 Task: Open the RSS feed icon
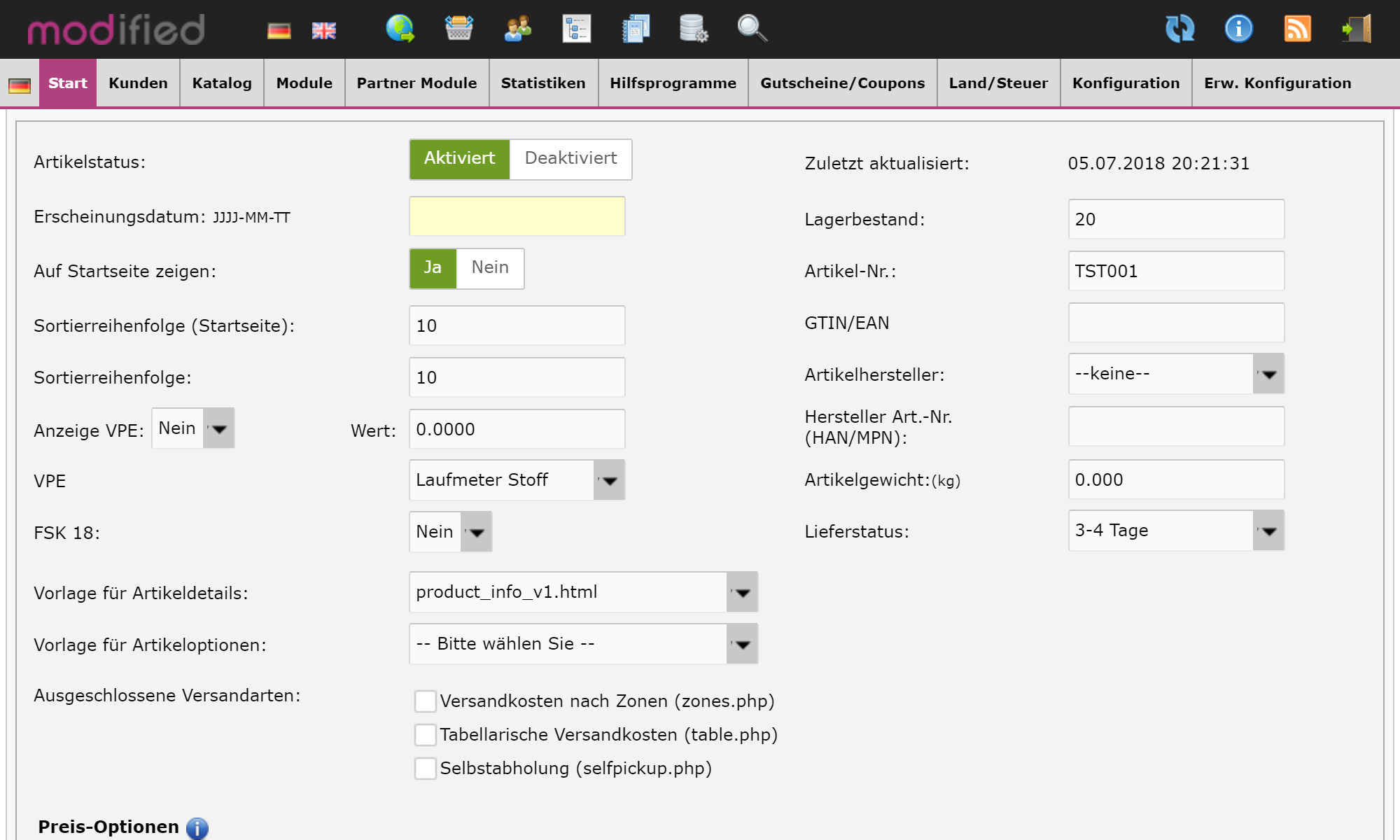[x=1297, y=29]
